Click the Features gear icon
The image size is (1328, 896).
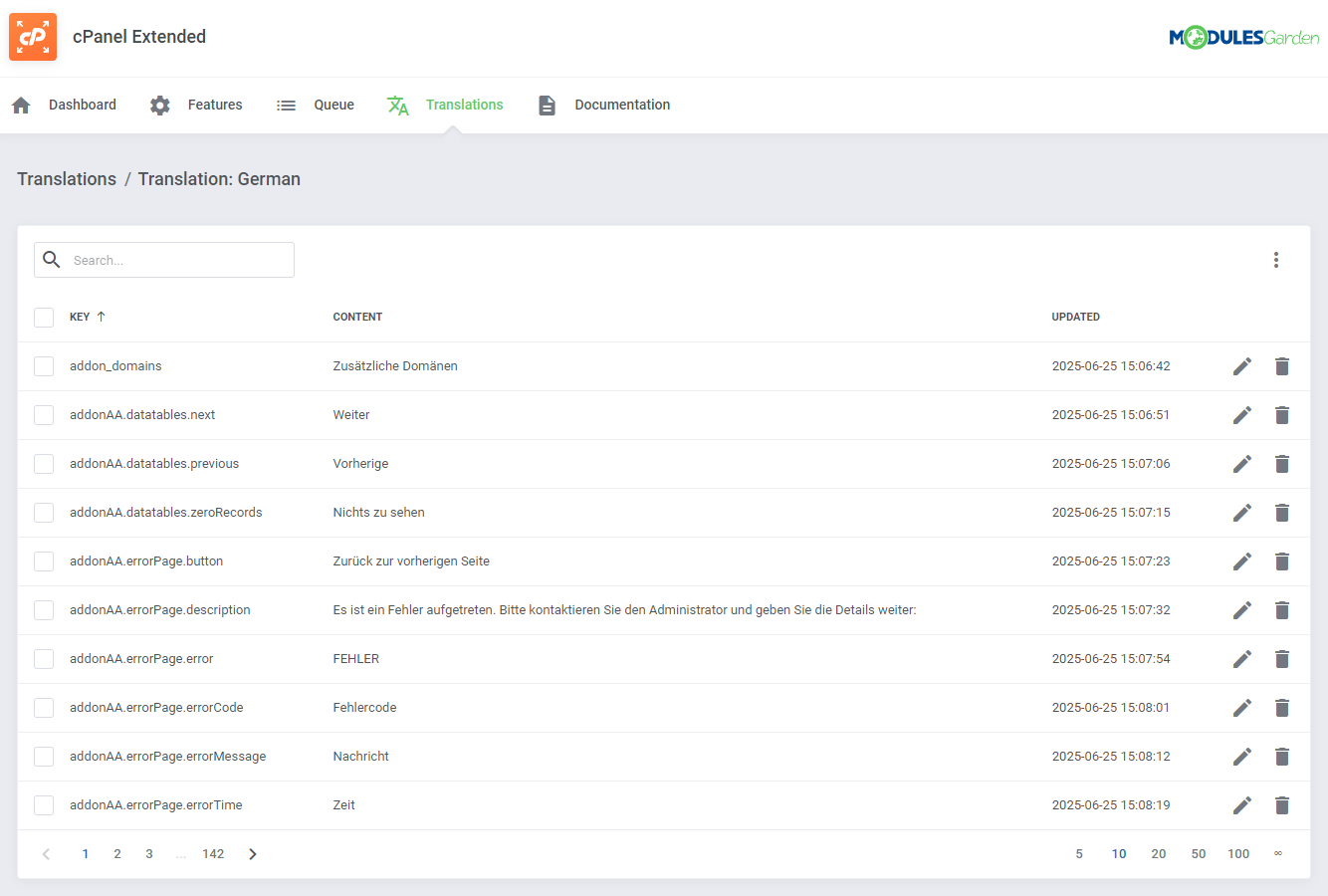coord(159,105)
